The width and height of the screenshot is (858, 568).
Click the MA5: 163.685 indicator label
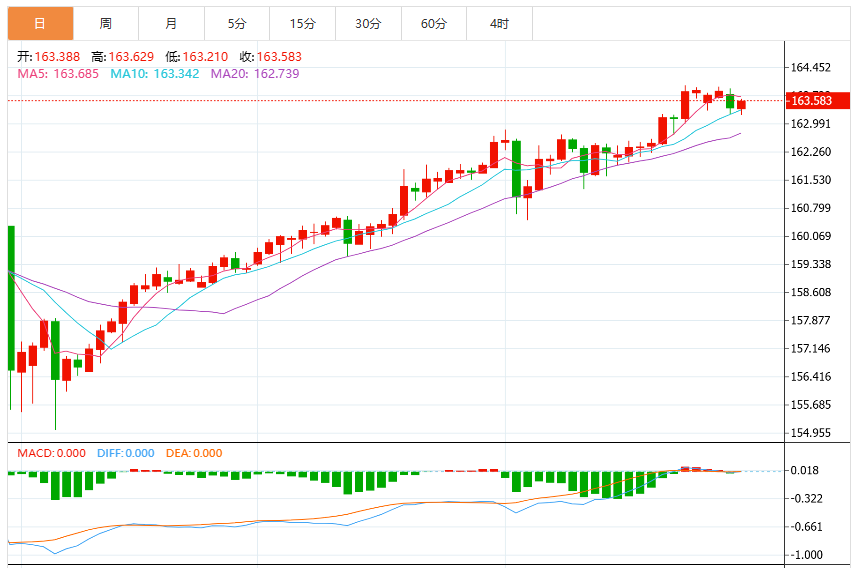tap(58, 74)
